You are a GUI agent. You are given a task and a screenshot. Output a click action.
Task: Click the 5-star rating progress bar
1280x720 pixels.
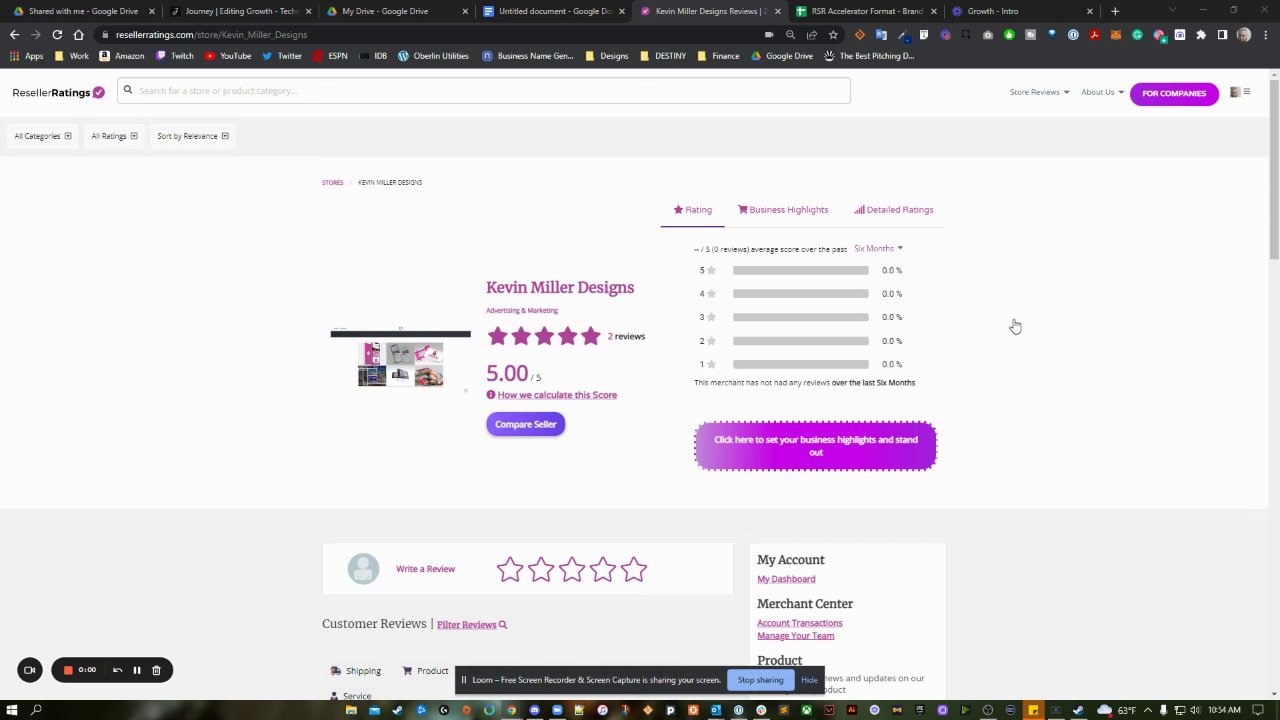point(800,270)
